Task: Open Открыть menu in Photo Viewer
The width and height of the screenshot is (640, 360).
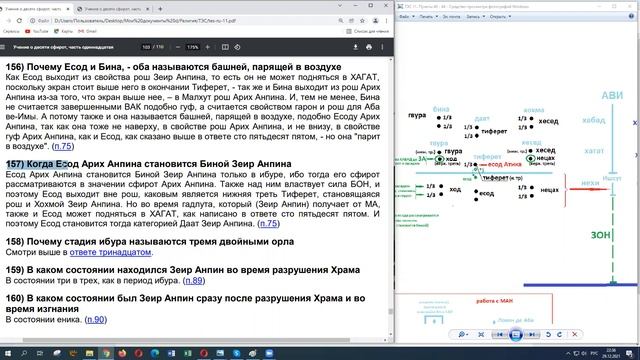Action: (x=500, y=17)
